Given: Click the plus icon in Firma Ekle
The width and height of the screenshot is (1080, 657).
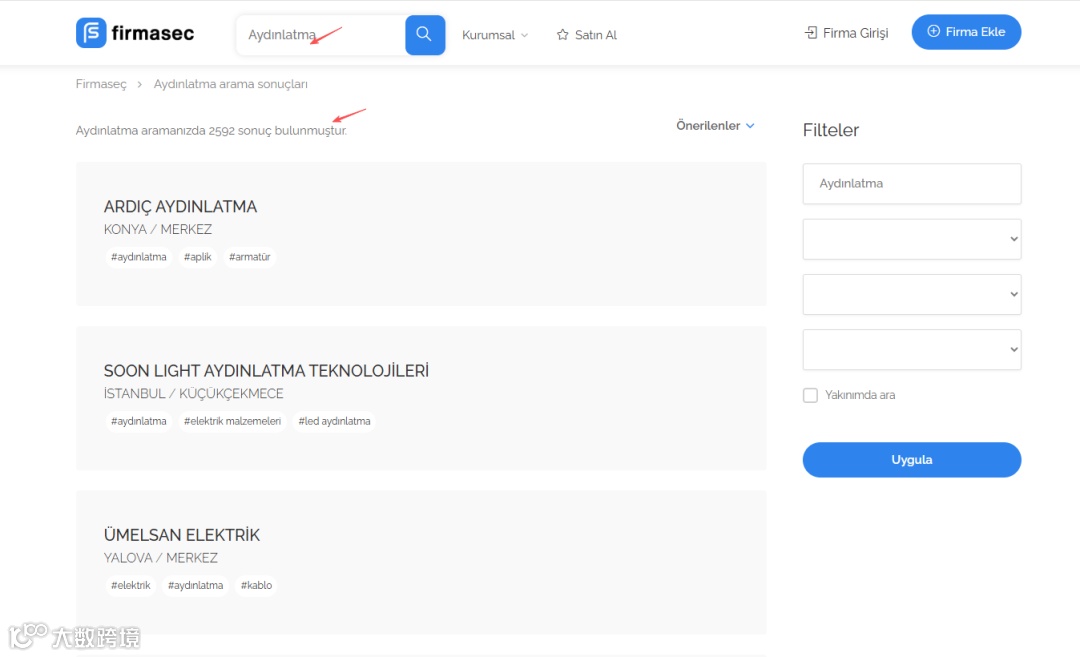Looking at the screenshot, I should tap(933, 31).
